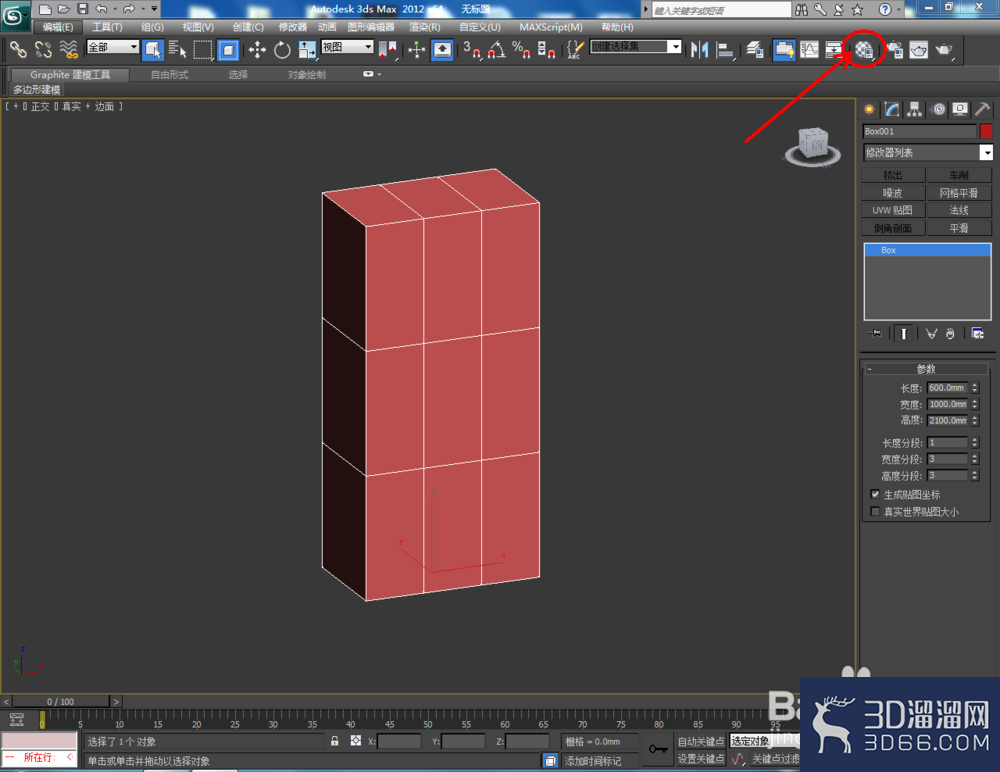
Task: Click Use Pivot Point Center icon
Action: 387,50
